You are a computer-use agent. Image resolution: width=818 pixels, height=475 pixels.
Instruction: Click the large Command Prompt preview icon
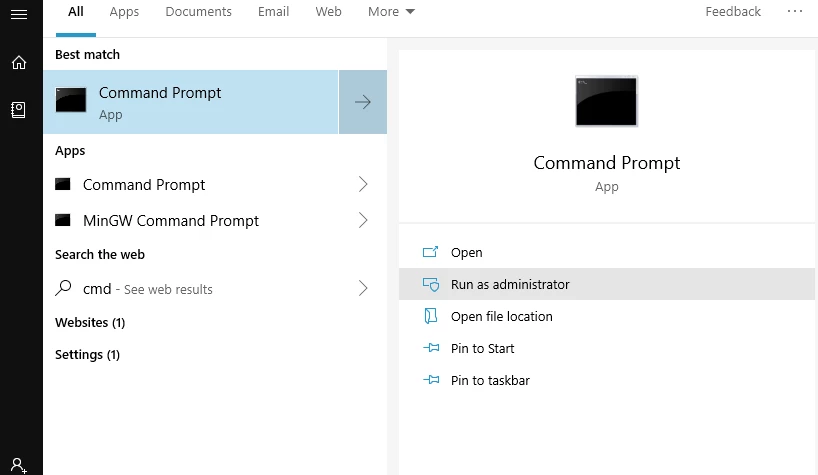pyautogui.click(x=606, y=101)
